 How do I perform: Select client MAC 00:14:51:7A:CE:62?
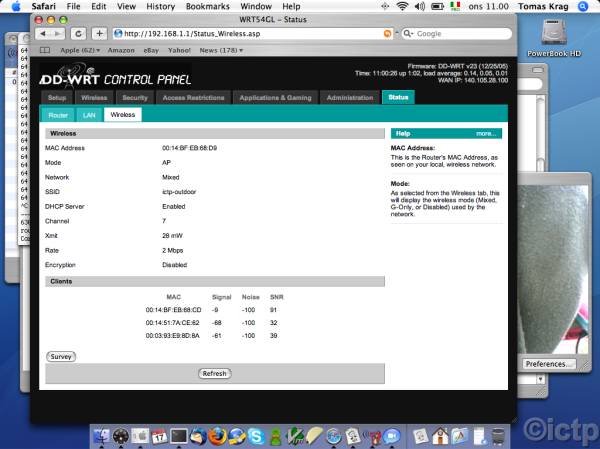tap(173, 323)
